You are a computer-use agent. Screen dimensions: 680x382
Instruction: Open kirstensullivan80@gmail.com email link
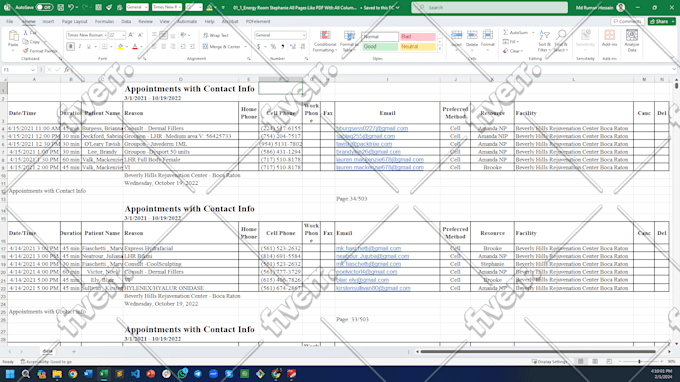coord(373,288)
